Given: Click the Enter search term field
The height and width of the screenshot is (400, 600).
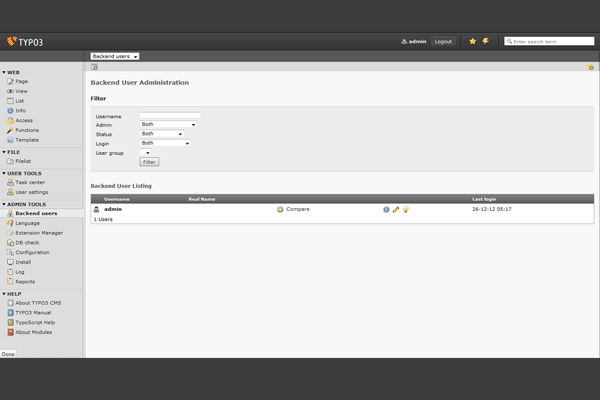Looking at the screenshot, I should [x=549, y=41].
